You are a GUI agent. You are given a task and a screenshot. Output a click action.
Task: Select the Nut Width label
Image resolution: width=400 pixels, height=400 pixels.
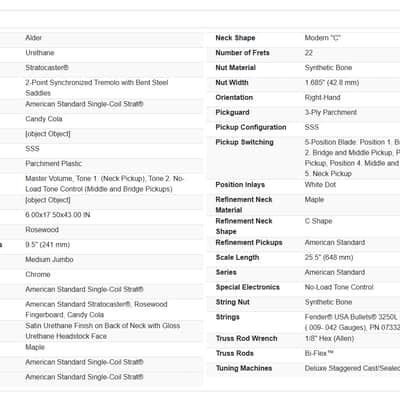coord(232,83)
